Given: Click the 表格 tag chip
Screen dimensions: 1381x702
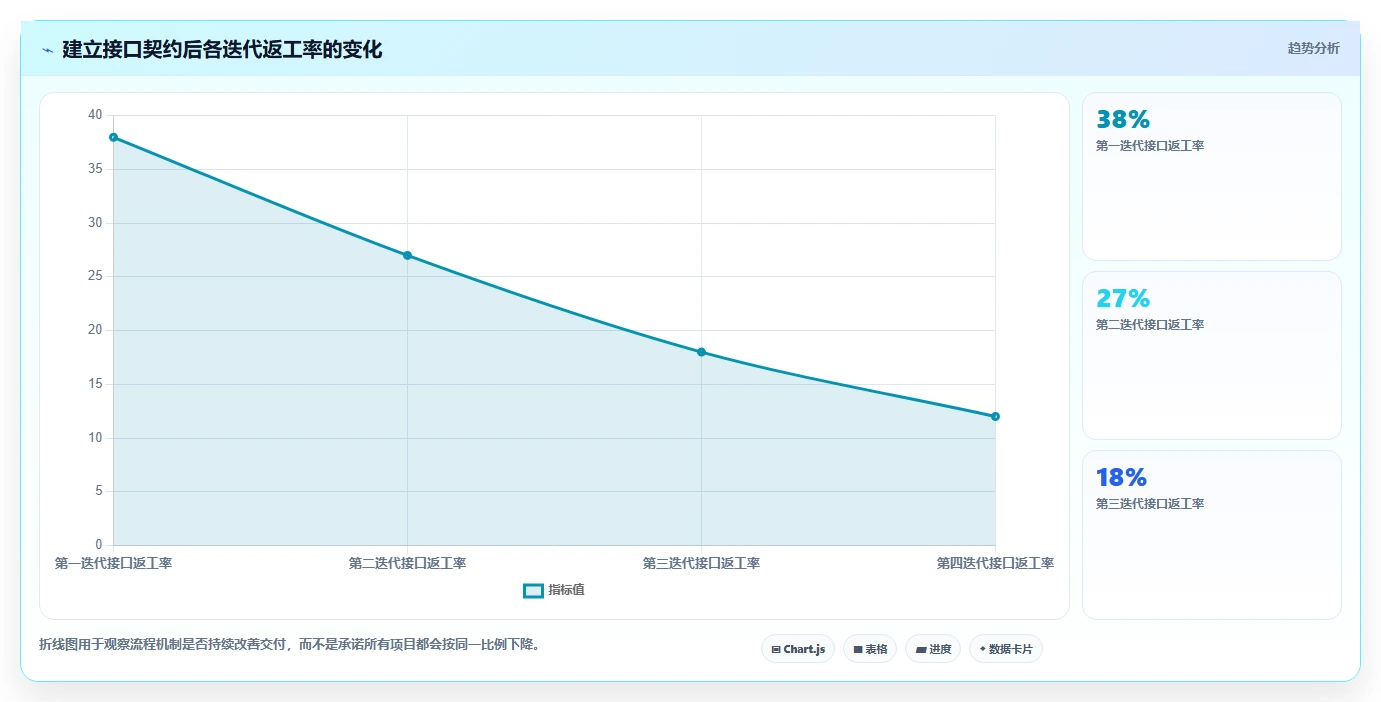Looking at the screenshot, I should [x=870, y=649].
